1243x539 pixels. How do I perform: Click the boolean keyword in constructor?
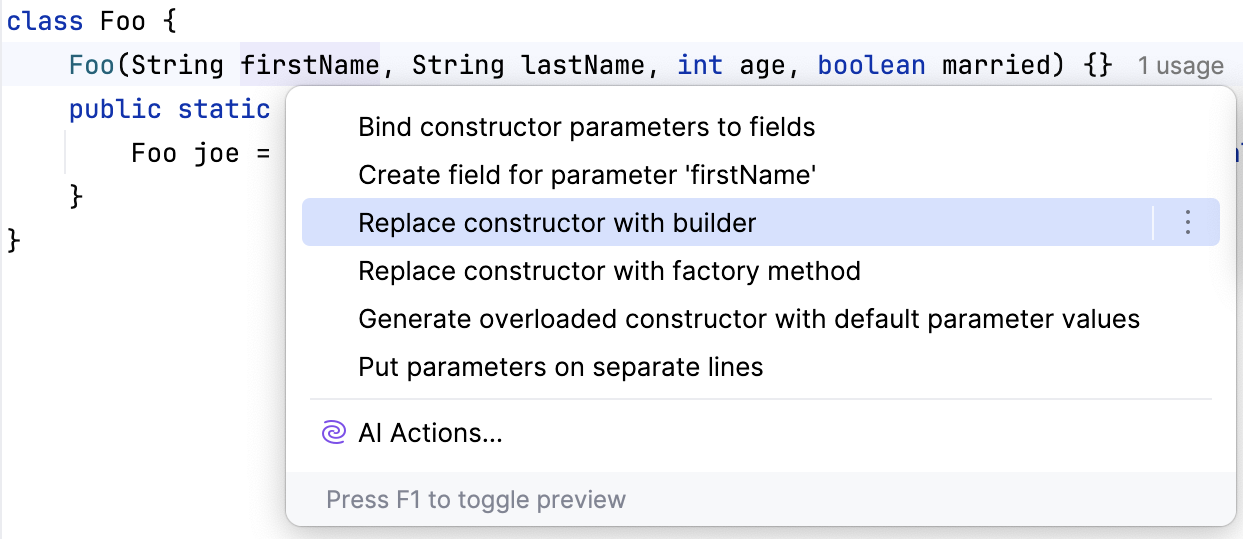click(x=871, y=66)
